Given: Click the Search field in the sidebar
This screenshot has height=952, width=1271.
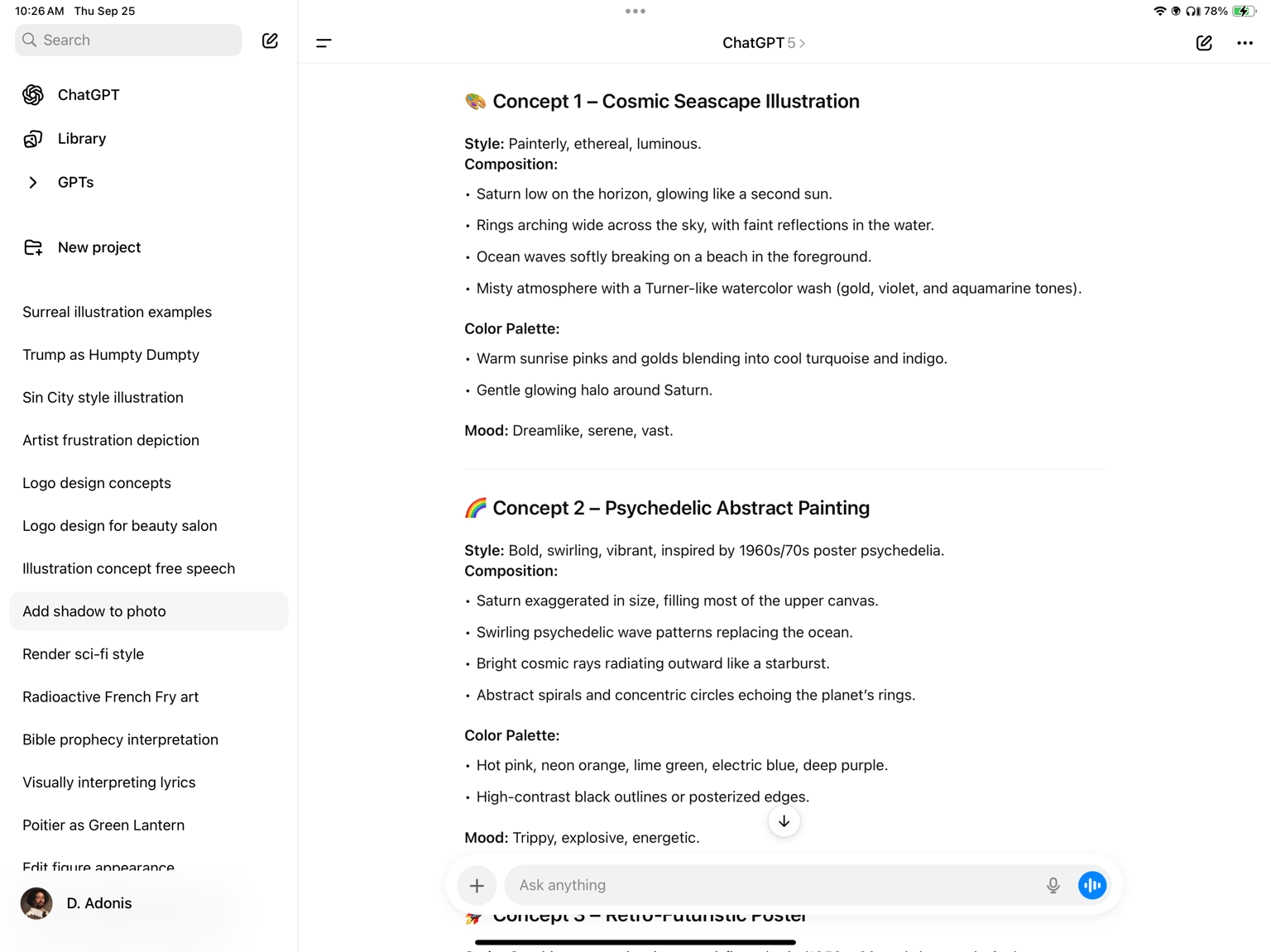Looking at the screenshot, I should point(128,40).
